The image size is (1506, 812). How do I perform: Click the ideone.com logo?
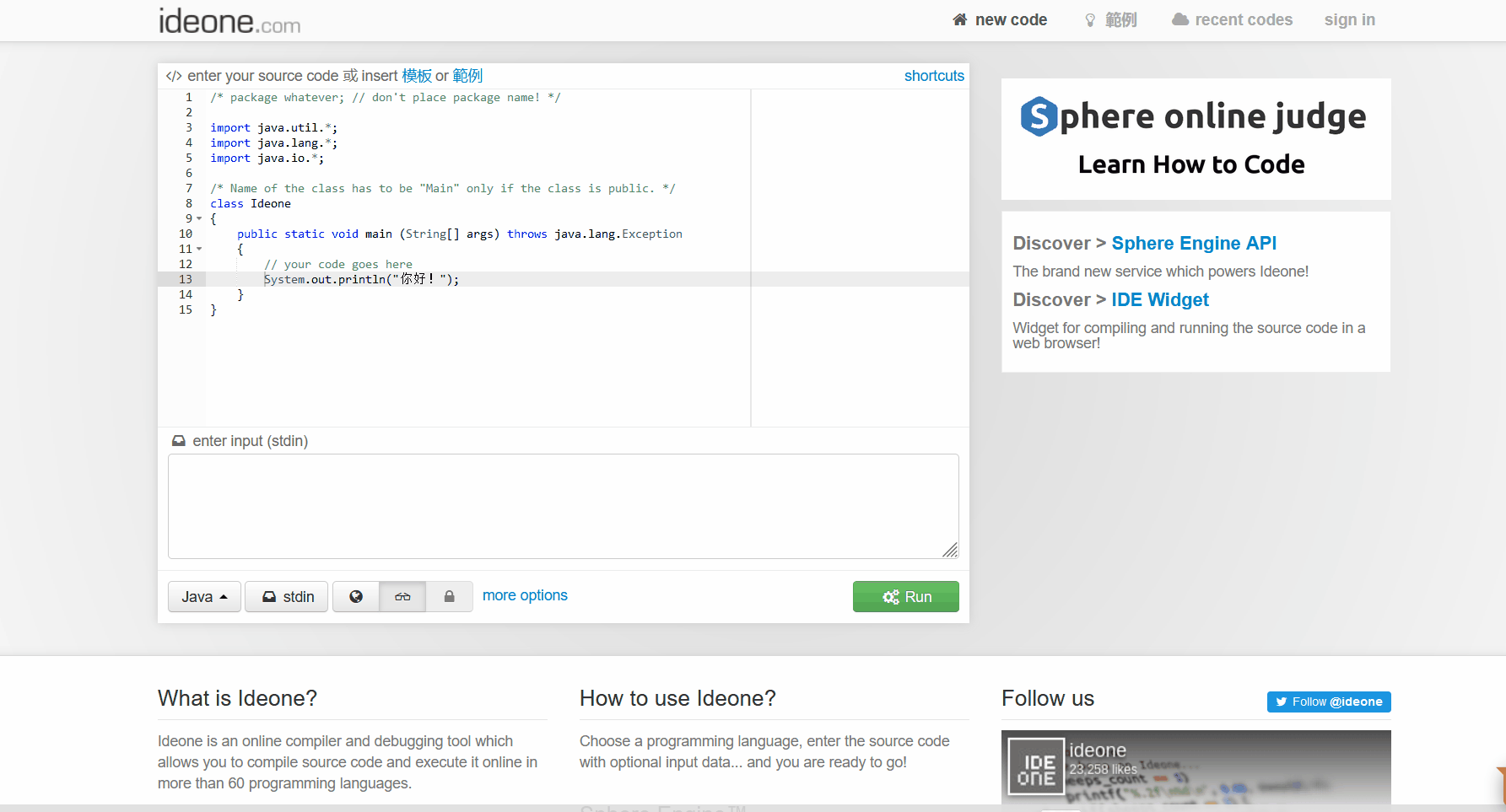[x=229, y=21]
